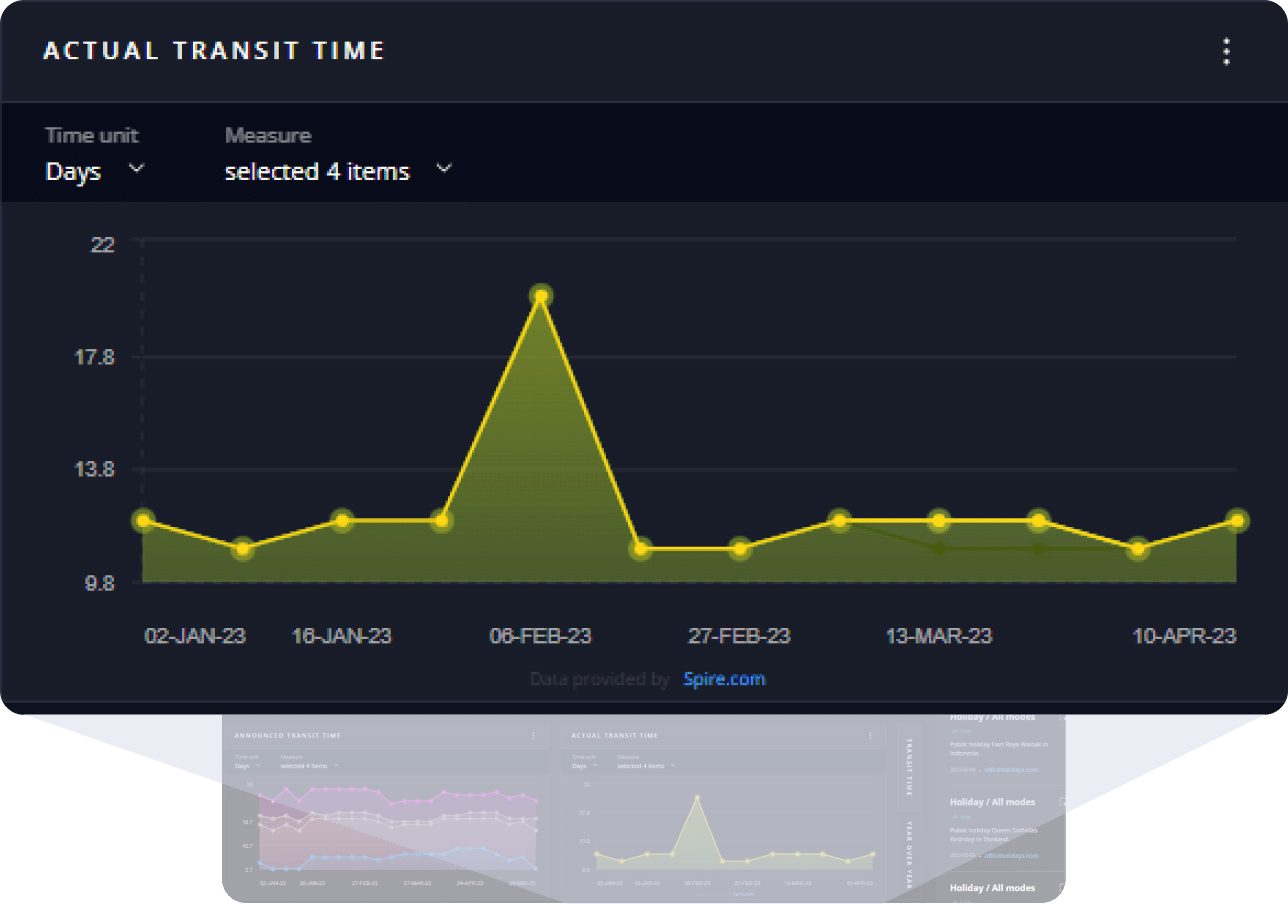Click peak point in small Actual Transit Time chart
This screenshot has width=1288, height=904.
(x=697, y=797)
